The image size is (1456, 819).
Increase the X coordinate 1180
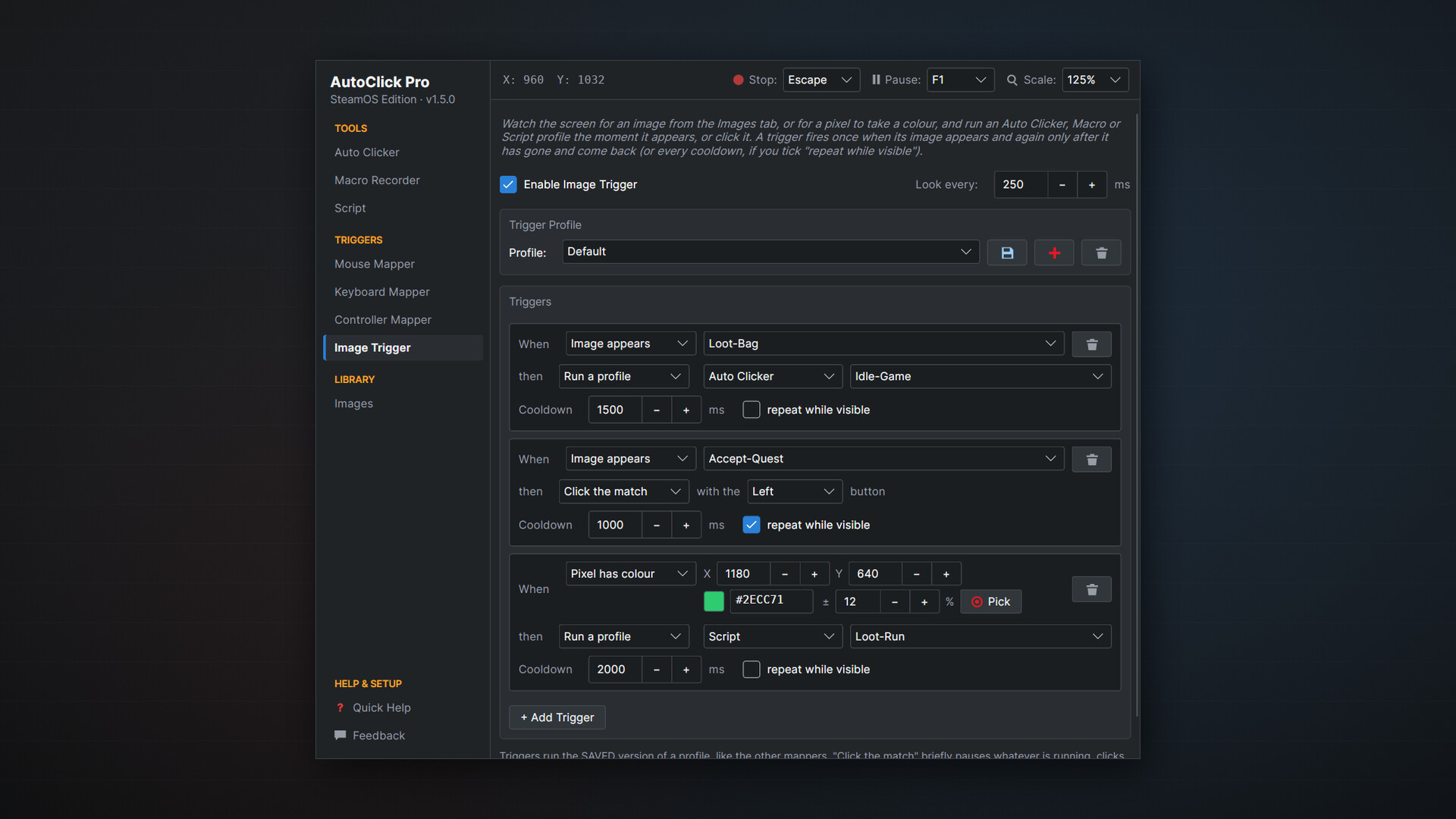814,574
